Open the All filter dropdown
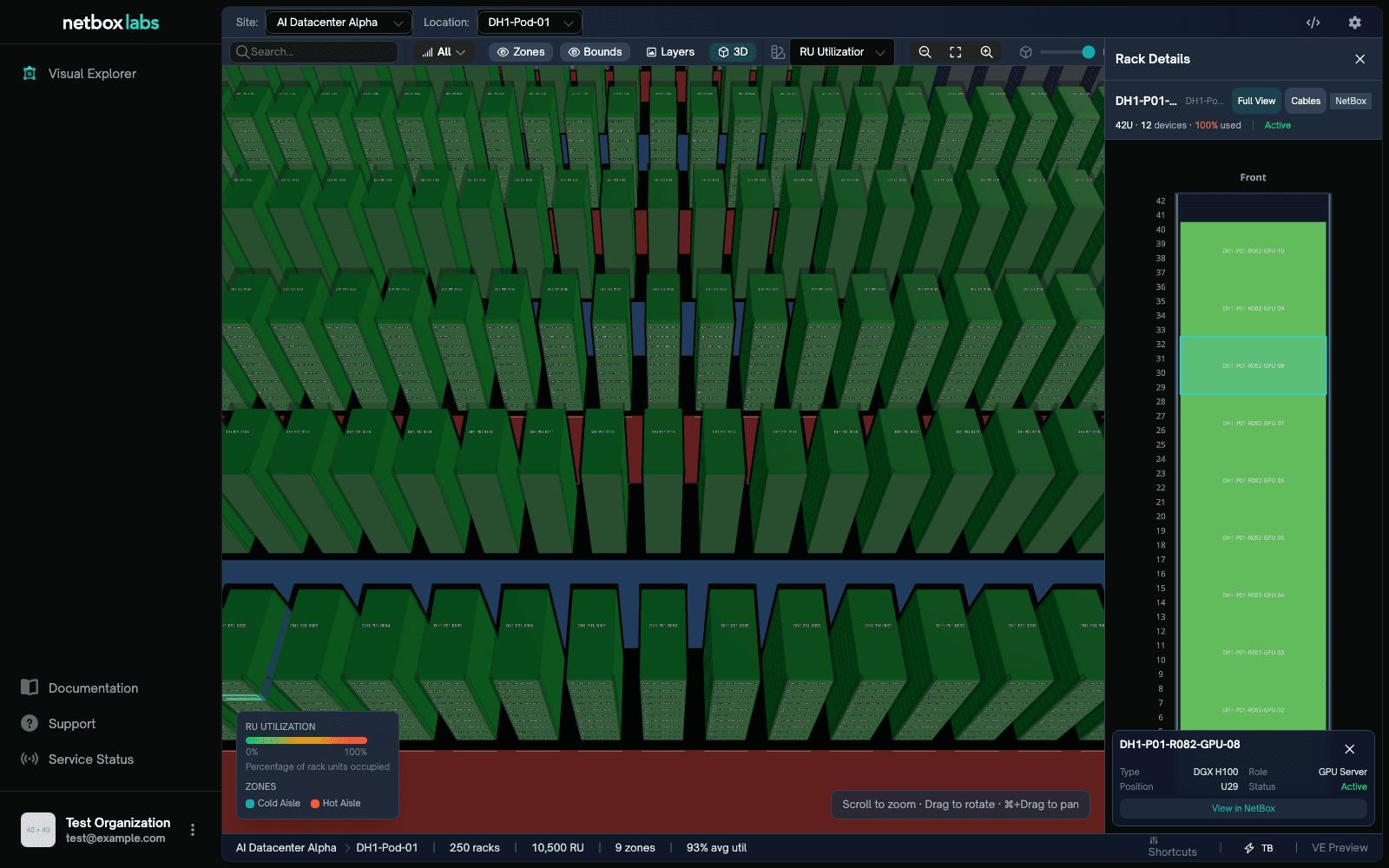The width and height of the screenshot is (1389, 868). point(444,52)
